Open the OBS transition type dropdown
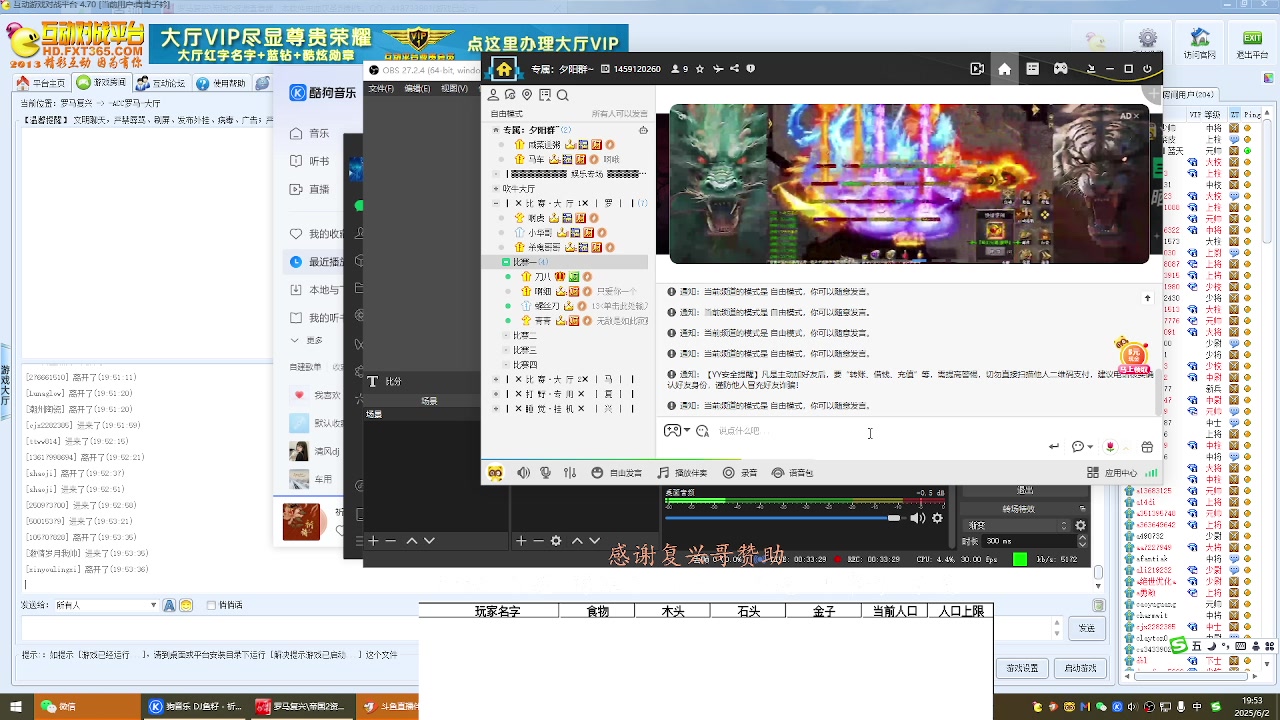The height and width of the screenshot is (720, 1280). pos(1019,525)
